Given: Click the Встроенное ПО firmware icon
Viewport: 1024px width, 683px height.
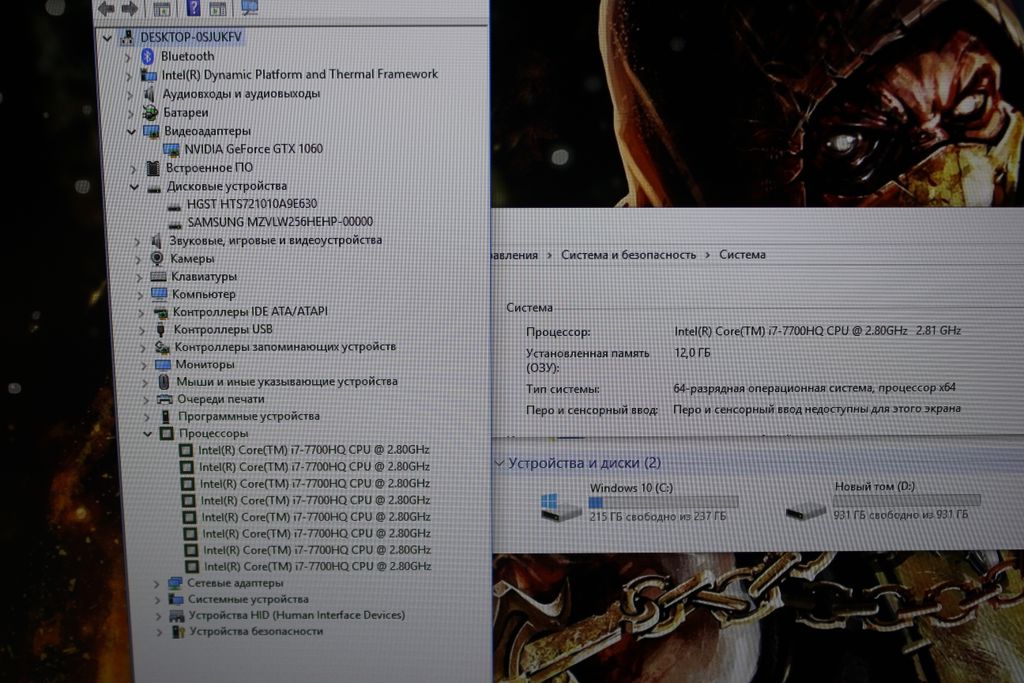Looking at the screenshot, I should click(153, 168).
